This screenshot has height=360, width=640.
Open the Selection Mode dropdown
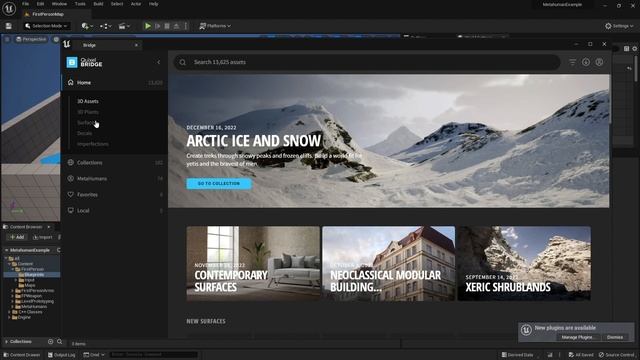pyautogui.click(x=46, y=26)
